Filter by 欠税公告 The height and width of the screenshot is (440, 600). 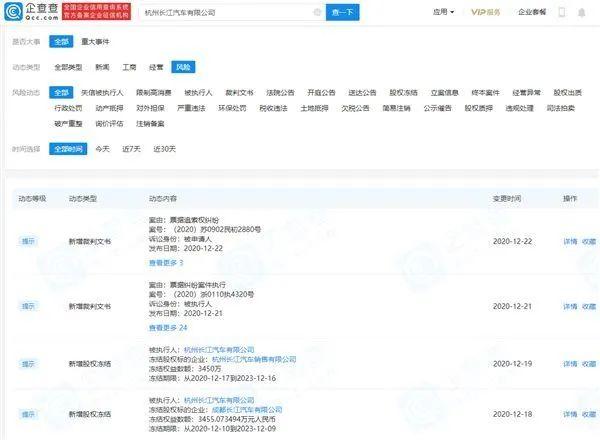[x=355, y=108]
